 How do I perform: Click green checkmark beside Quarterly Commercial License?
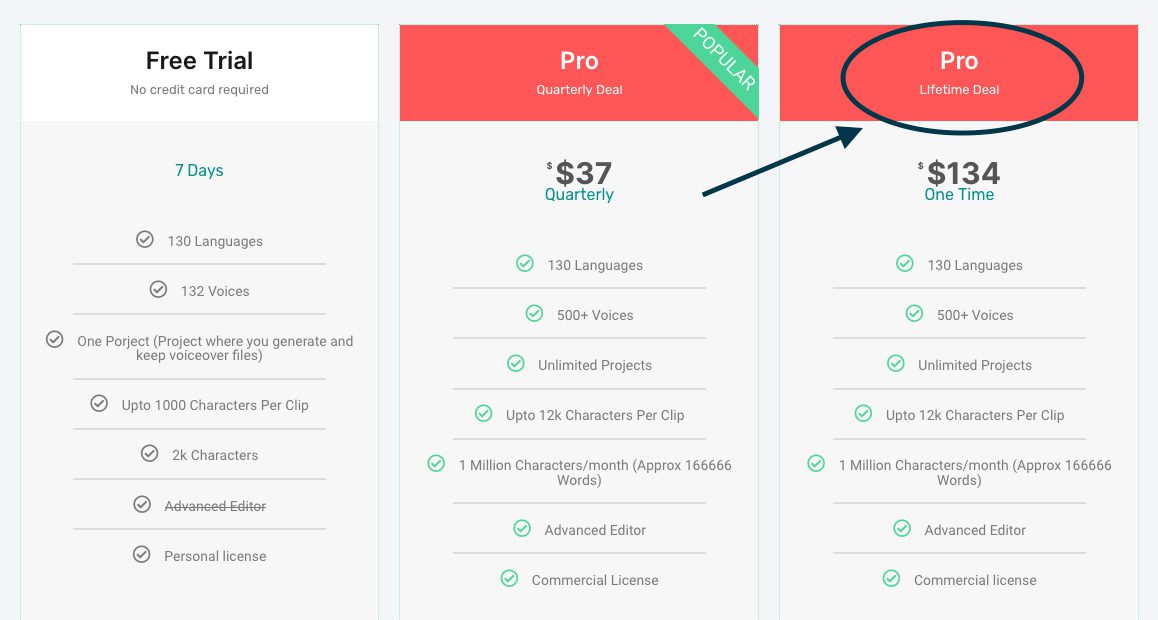(509, 579)
